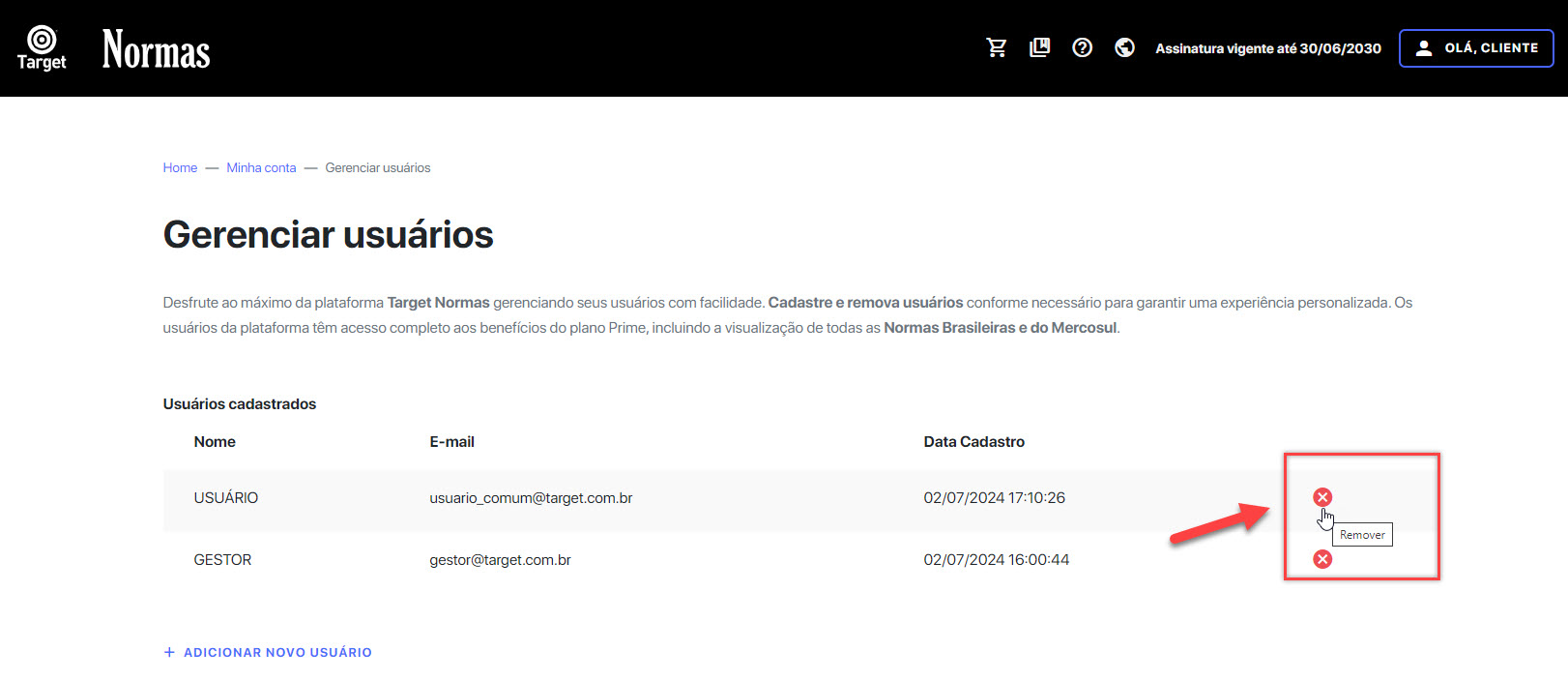Open the language globe icon
The height and width of the screenshot is (681, 1568).
pyautogui.click(x=1124, y=47)
